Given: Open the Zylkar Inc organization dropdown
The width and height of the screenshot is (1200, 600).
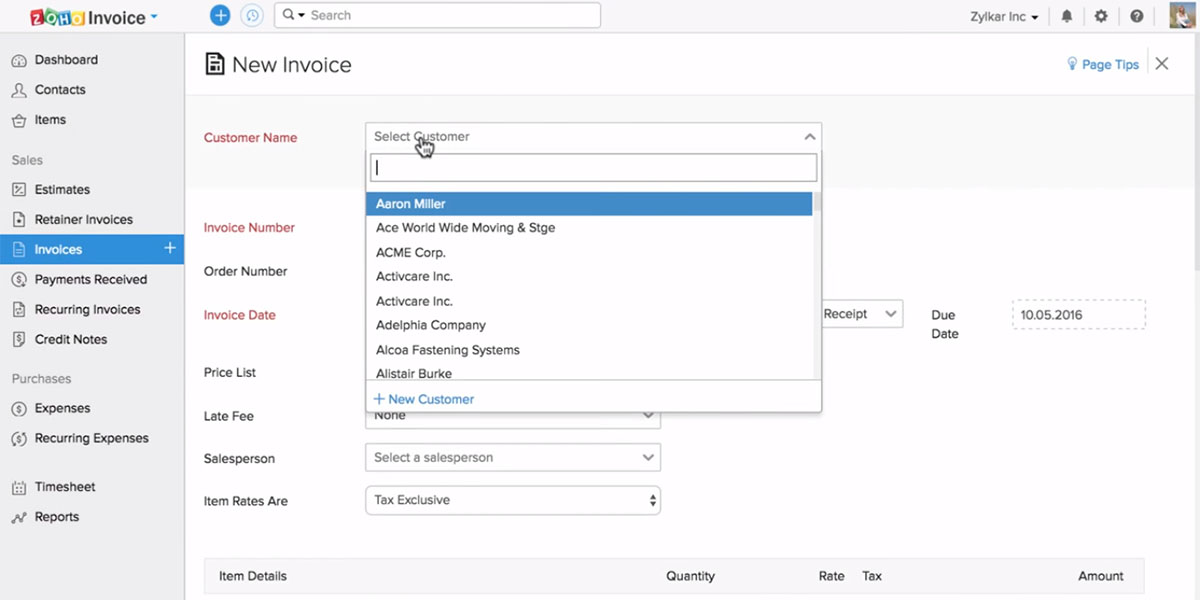Looking at the screenshot, I should pyautogui.click(x=1003, y=15).
